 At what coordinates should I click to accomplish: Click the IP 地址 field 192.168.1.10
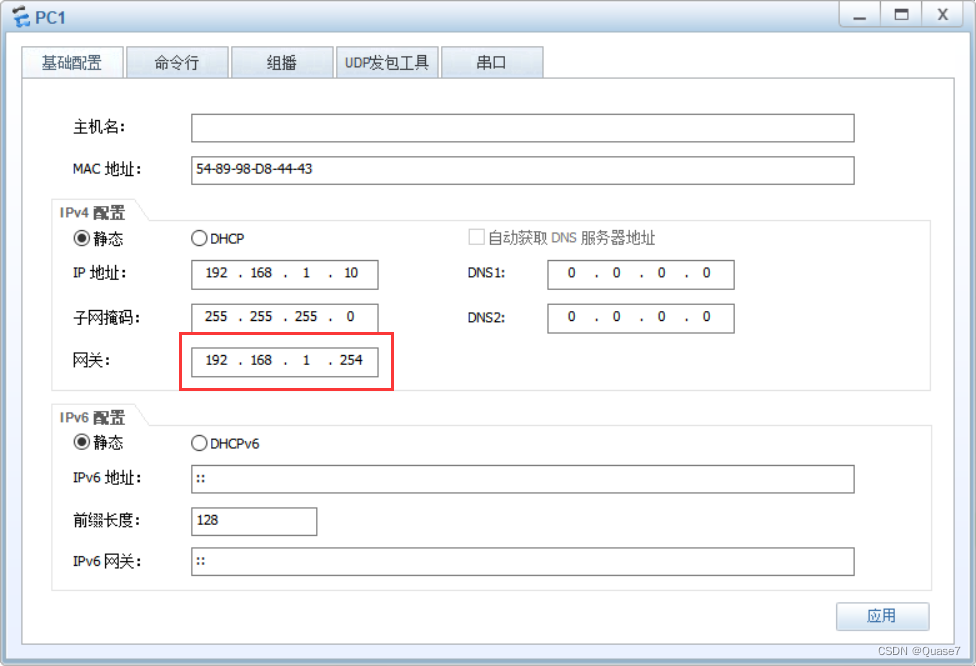(x=284, y=274)
